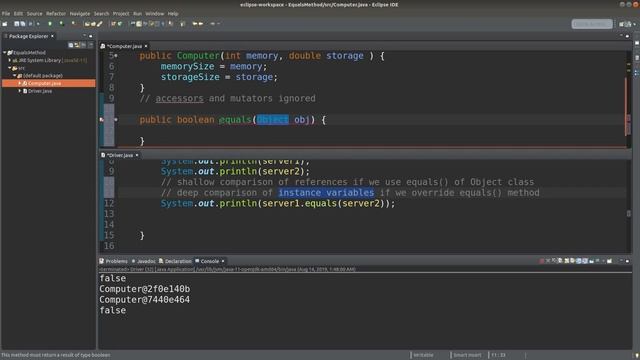Click Smart Insert status bar entry
Screen dimensions: 640x360
[x=467, y=355]
